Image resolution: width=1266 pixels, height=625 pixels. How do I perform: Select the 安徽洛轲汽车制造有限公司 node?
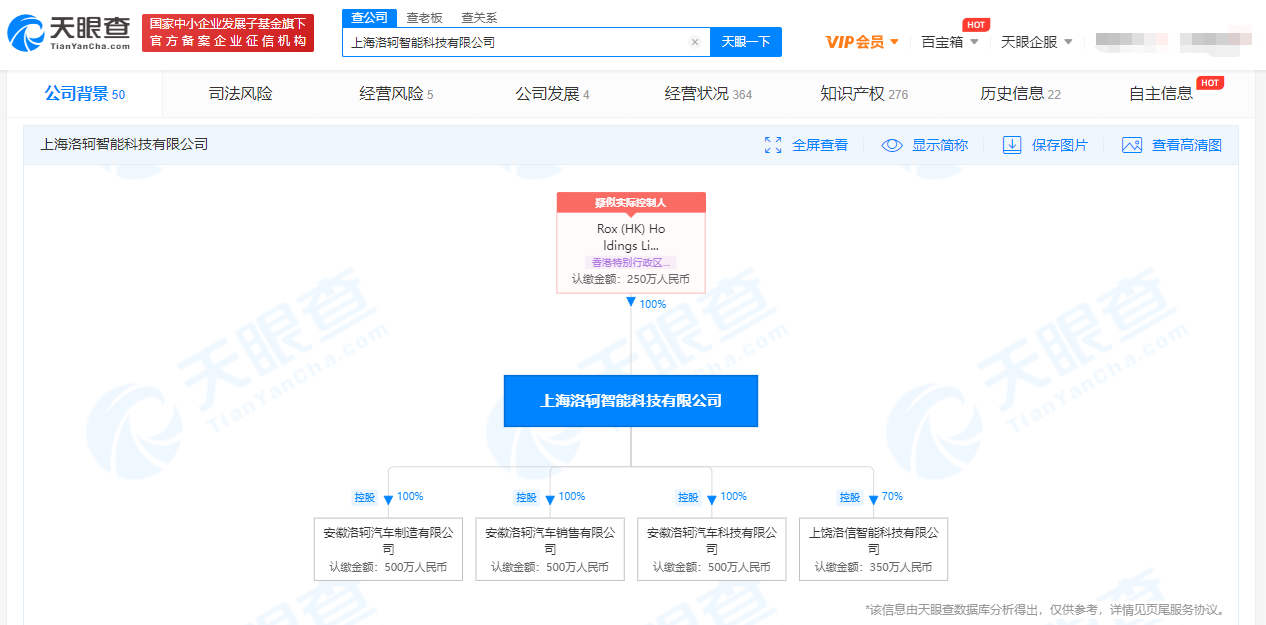pyautogui.click(x=388, y=549)
